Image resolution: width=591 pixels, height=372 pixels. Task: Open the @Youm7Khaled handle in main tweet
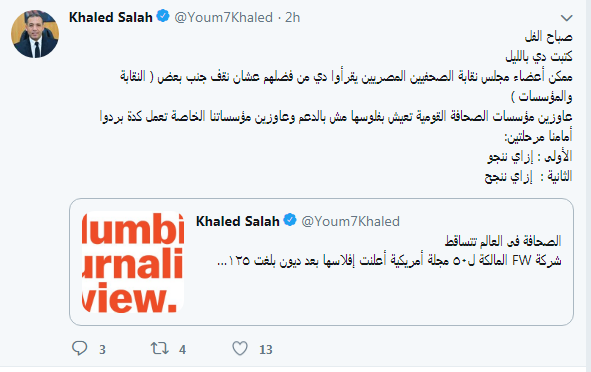(224, 17)
